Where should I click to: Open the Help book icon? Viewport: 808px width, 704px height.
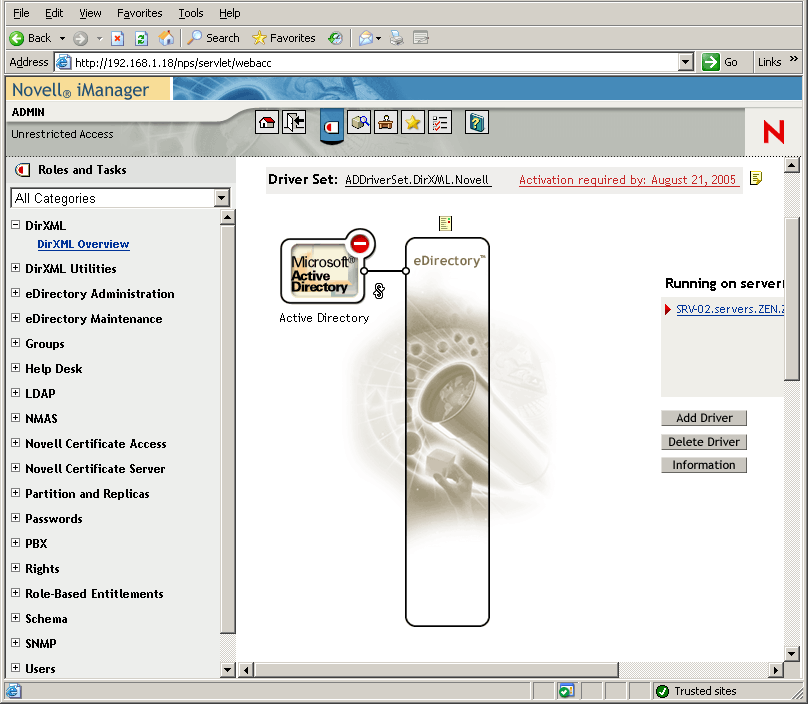point(476,122)
